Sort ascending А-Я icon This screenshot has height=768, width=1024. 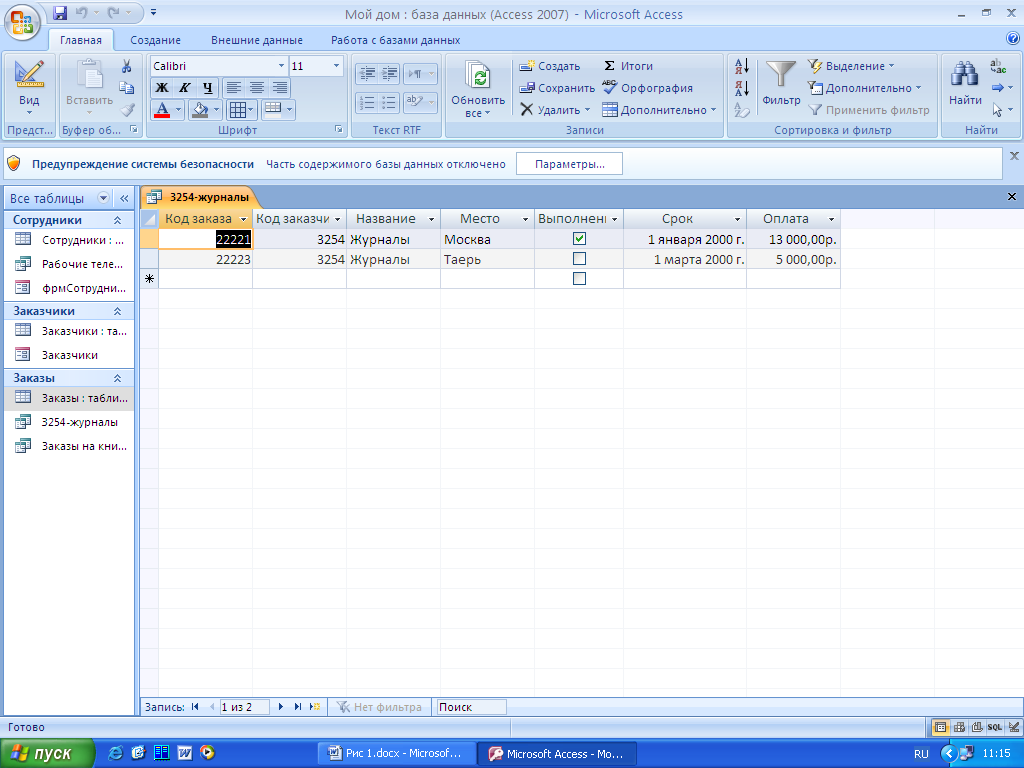point(742,66)
